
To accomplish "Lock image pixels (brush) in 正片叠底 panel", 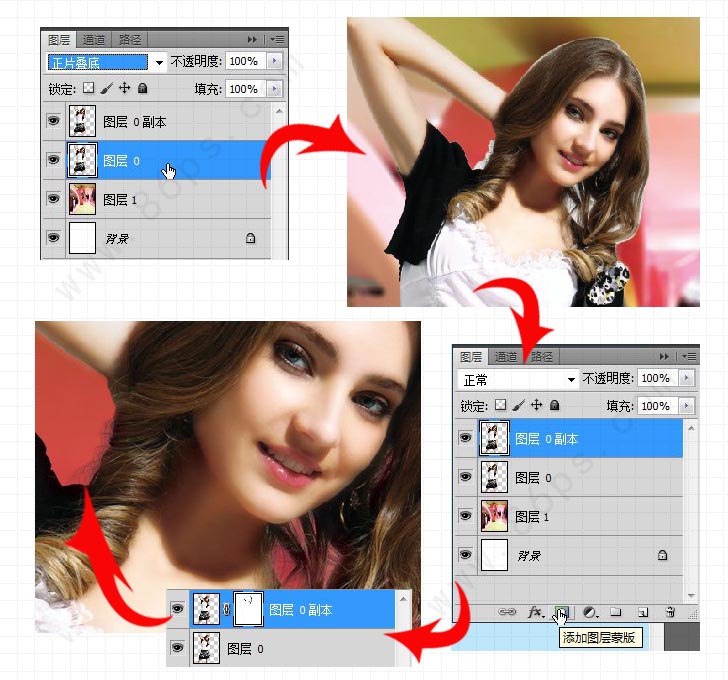I will 106,88.
